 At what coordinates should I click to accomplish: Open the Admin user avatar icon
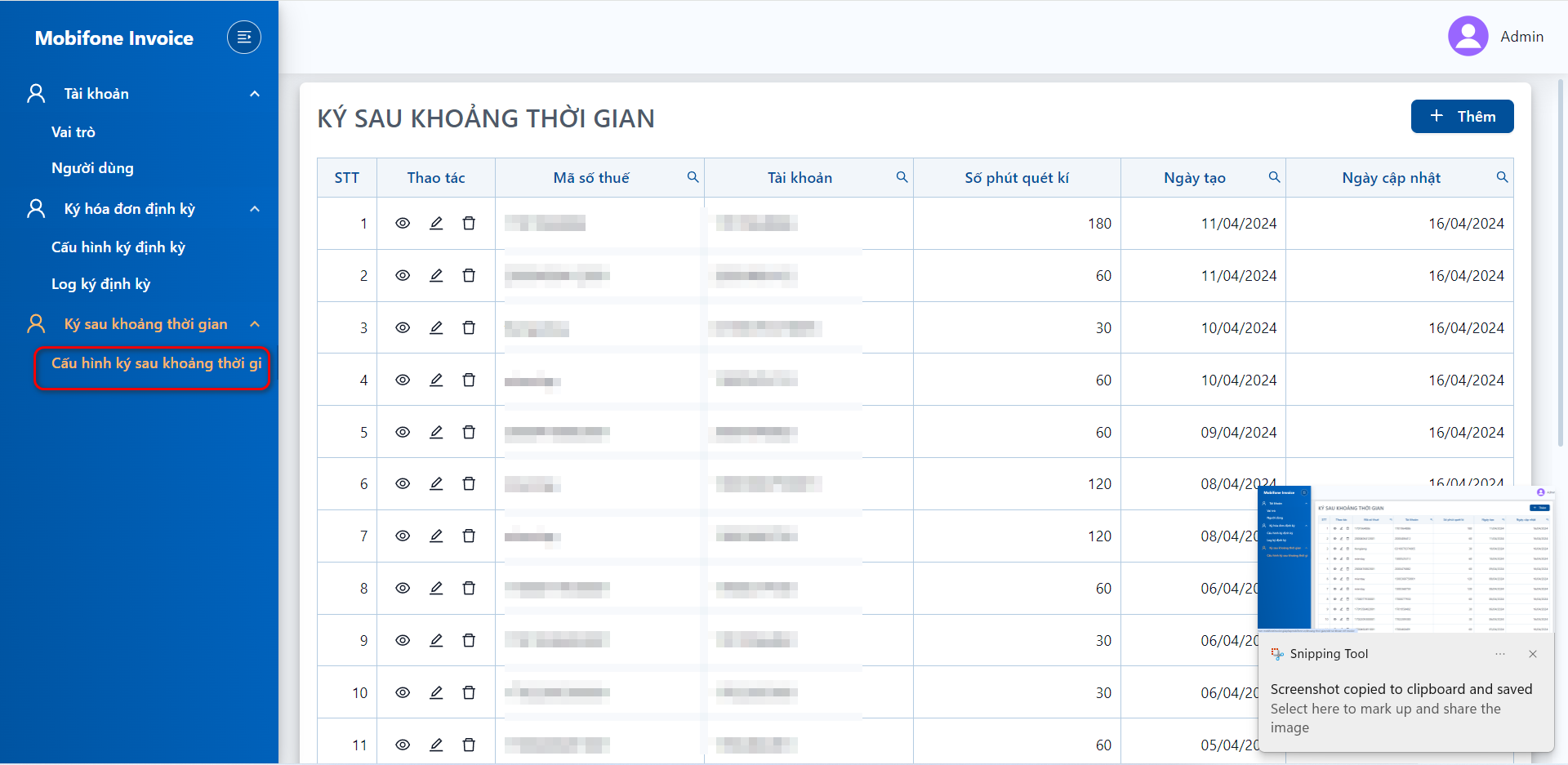click(1468, 37)
